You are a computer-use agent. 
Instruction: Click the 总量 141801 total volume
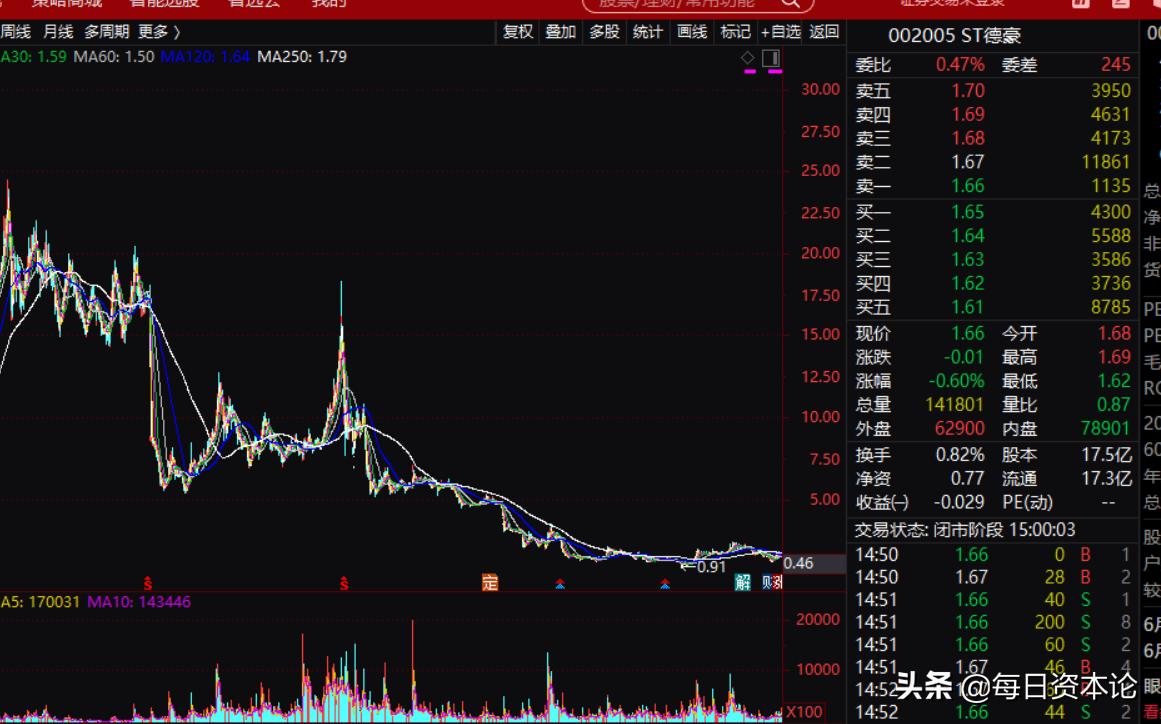click(954, 405)
